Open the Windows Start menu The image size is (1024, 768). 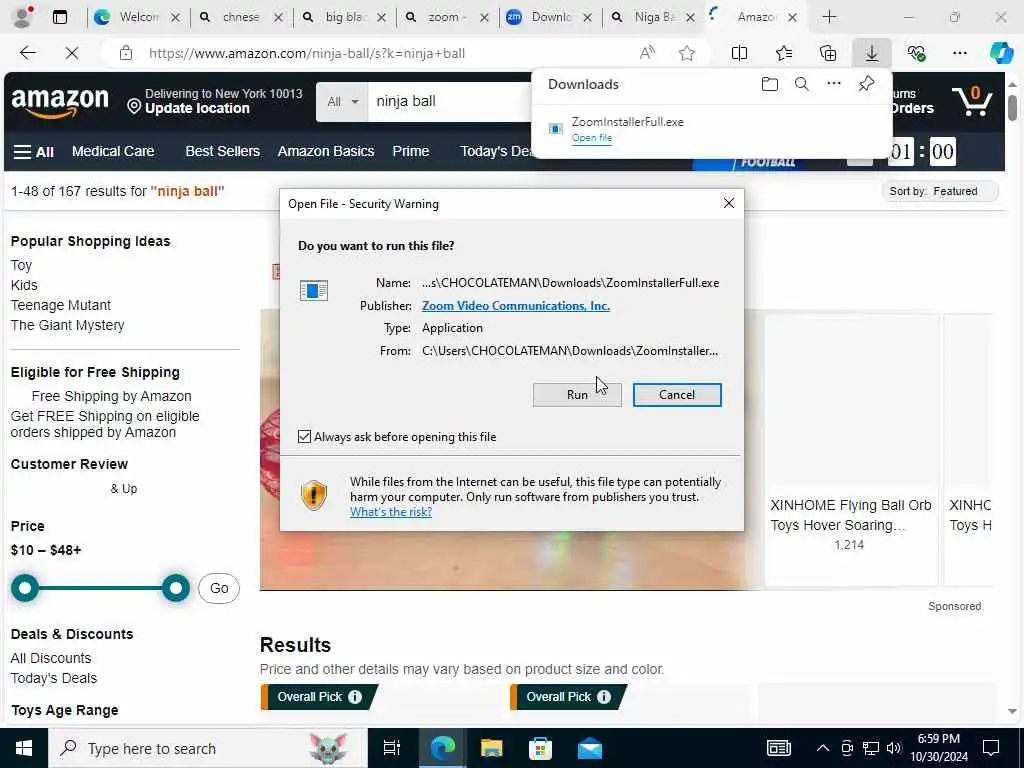coord(24,748)
